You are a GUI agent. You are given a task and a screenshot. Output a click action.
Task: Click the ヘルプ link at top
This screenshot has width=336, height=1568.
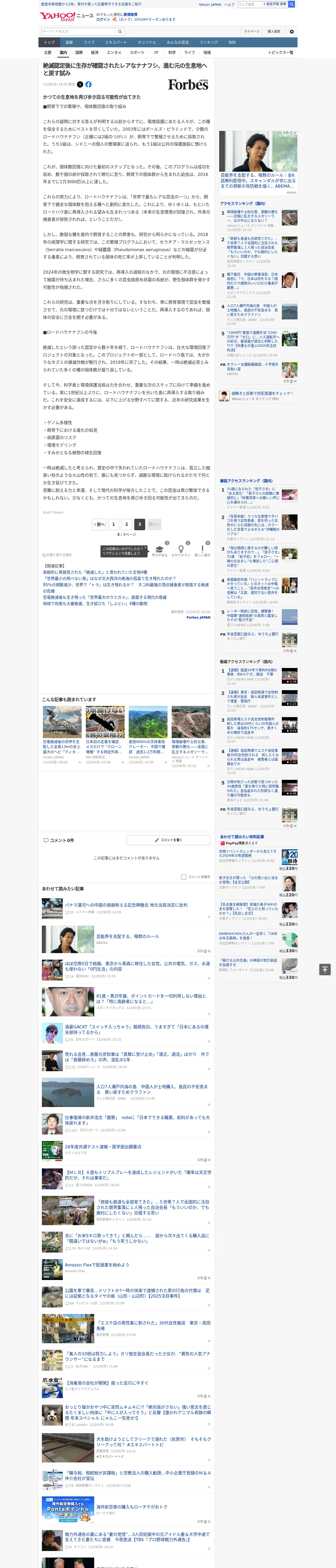tap(229, 4)
